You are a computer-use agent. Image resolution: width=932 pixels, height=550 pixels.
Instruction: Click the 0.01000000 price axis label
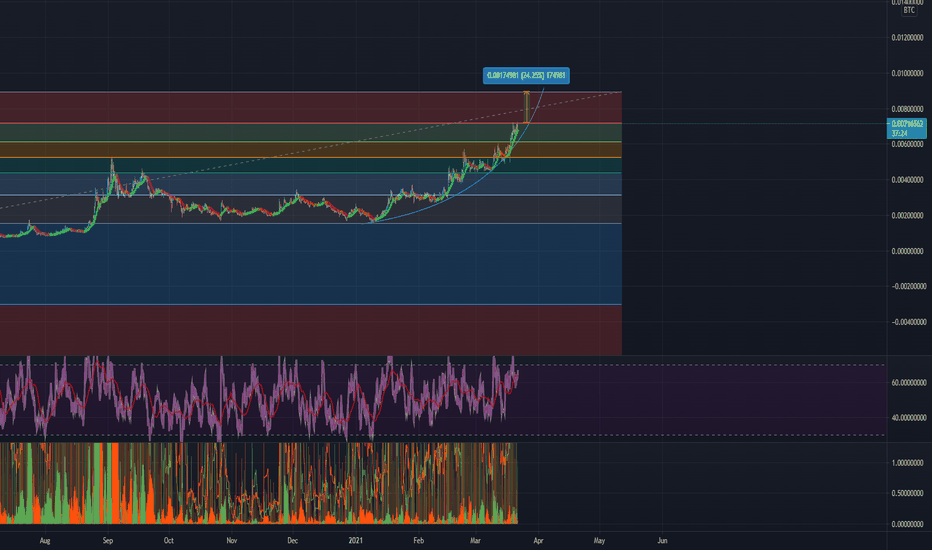(907, 74)
